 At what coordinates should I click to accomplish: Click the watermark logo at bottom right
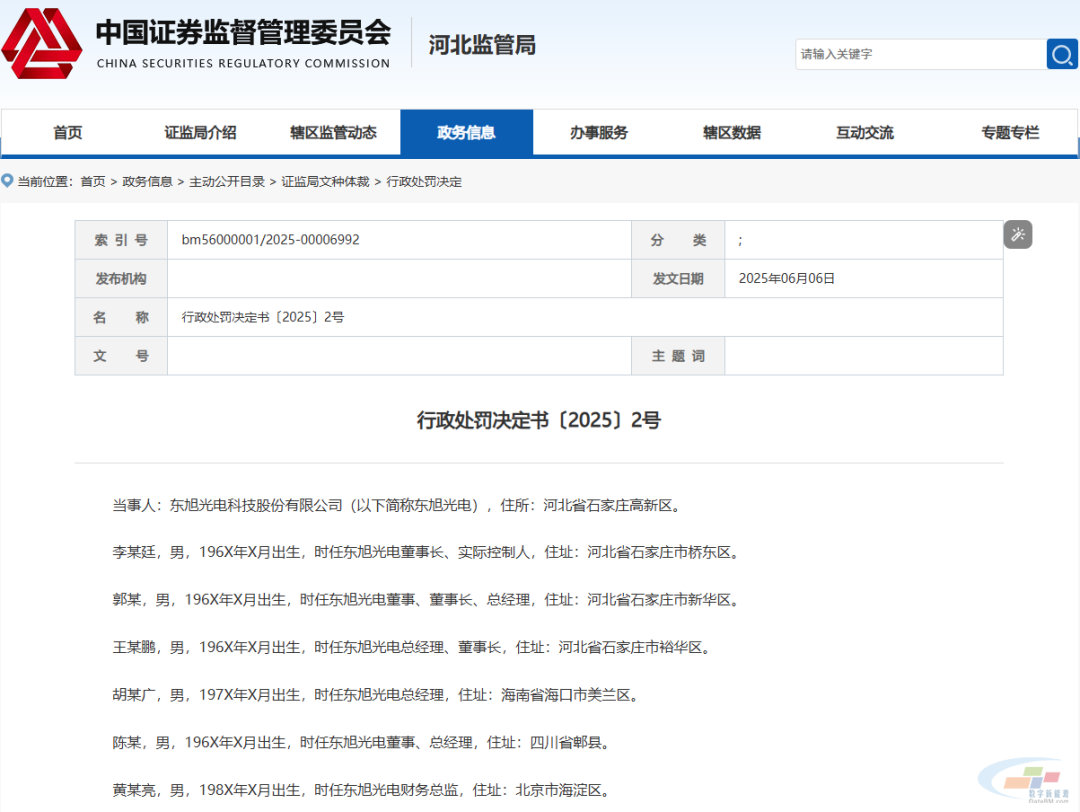[x=1027, y=782]
